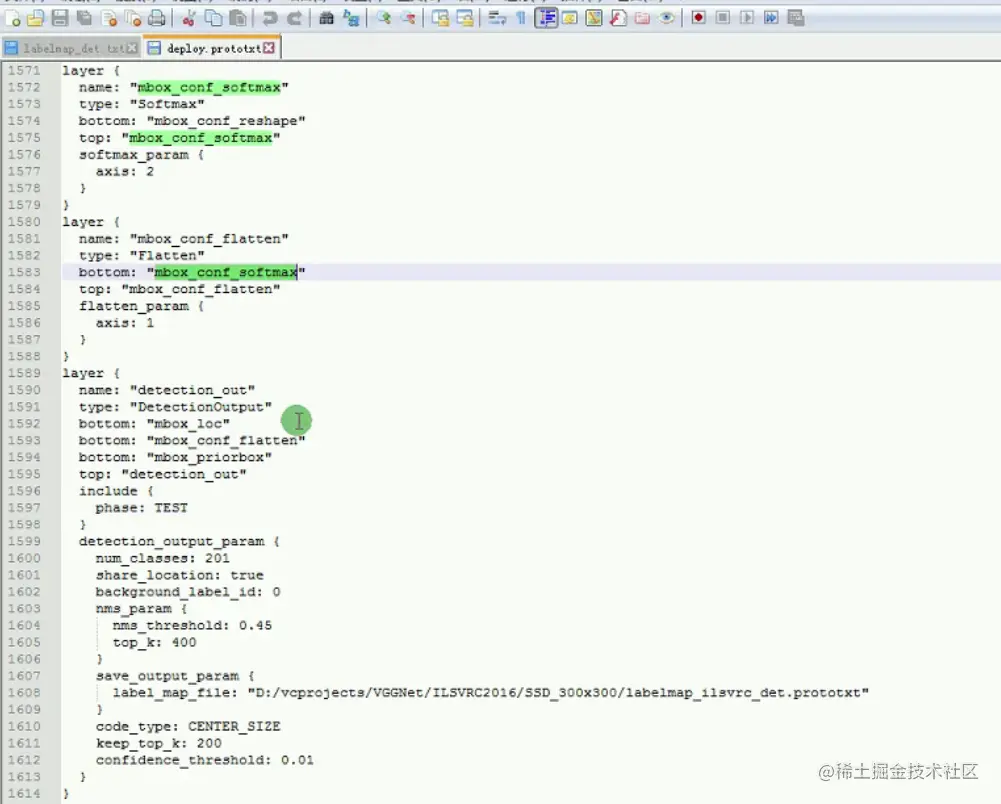The image size is (1001, 804).
Task: Create a new document with the New icon
Action: pyautogui.click(x=12, y=19)
